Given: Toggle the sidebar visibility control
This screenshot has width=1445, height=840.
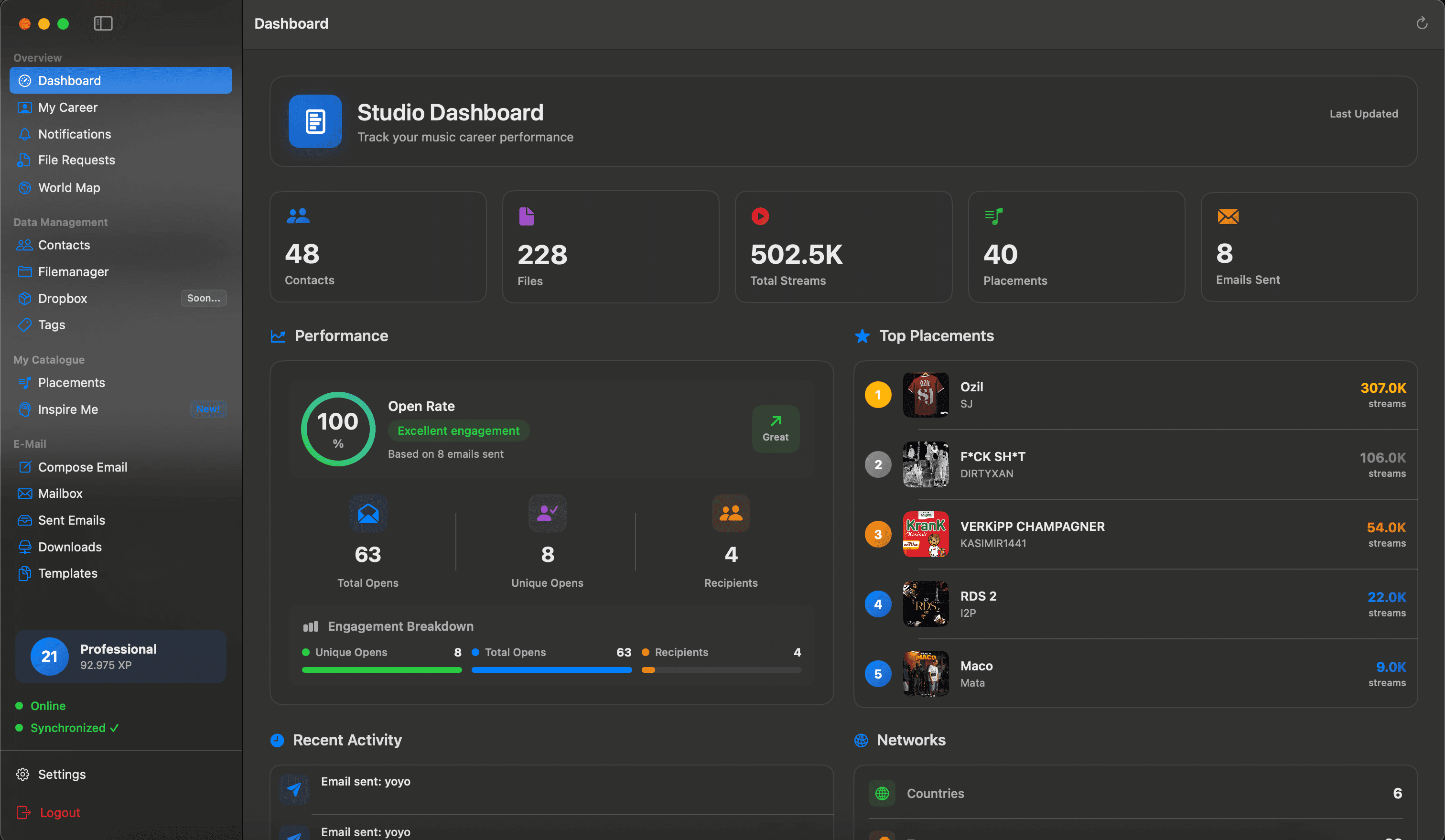Looking at the screenshot, I should [x=103, y=23].
